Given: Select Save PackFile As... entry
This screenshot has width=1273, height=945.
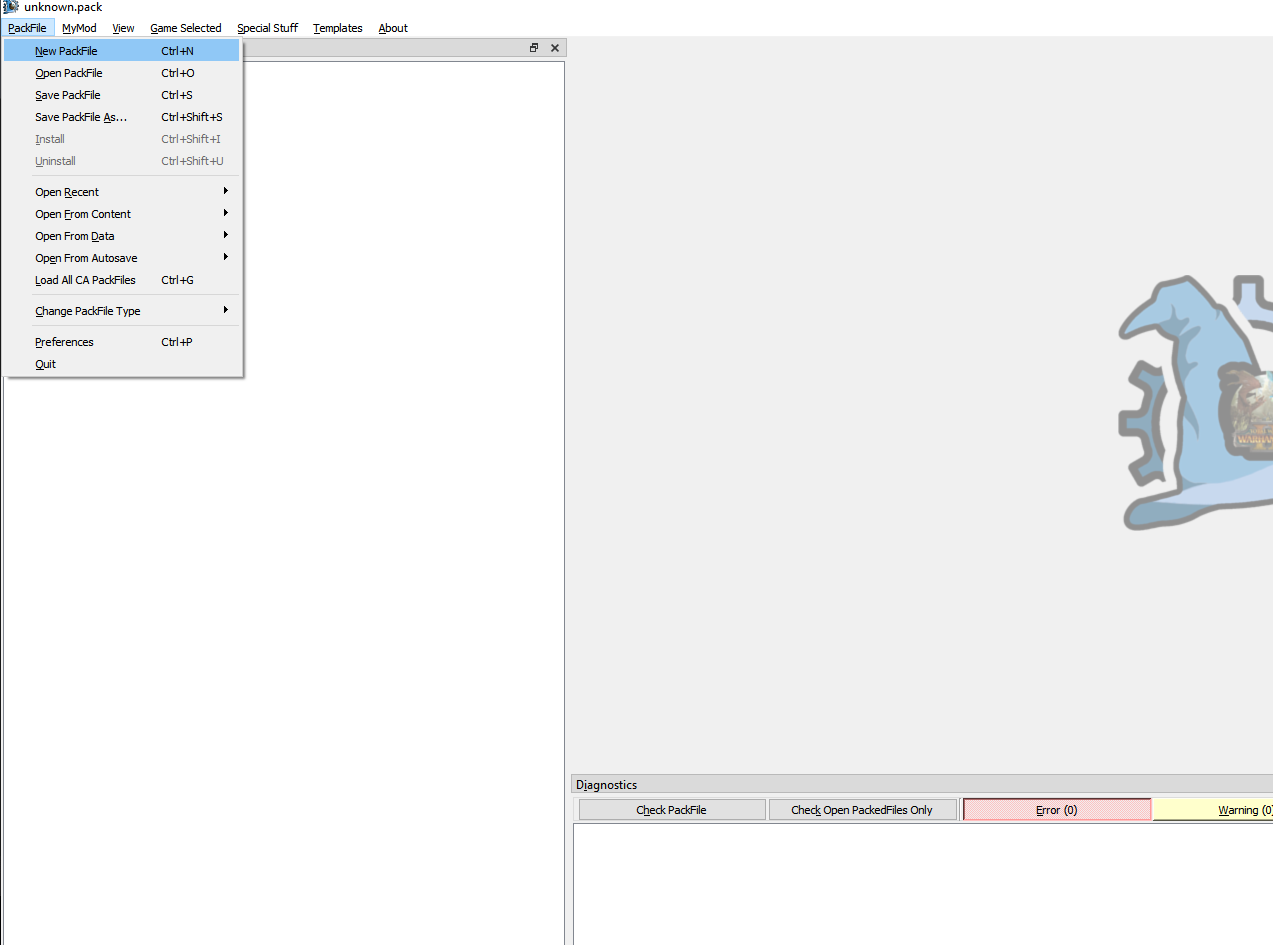Looking at the screenshot, I should click(x=122, y=117).
